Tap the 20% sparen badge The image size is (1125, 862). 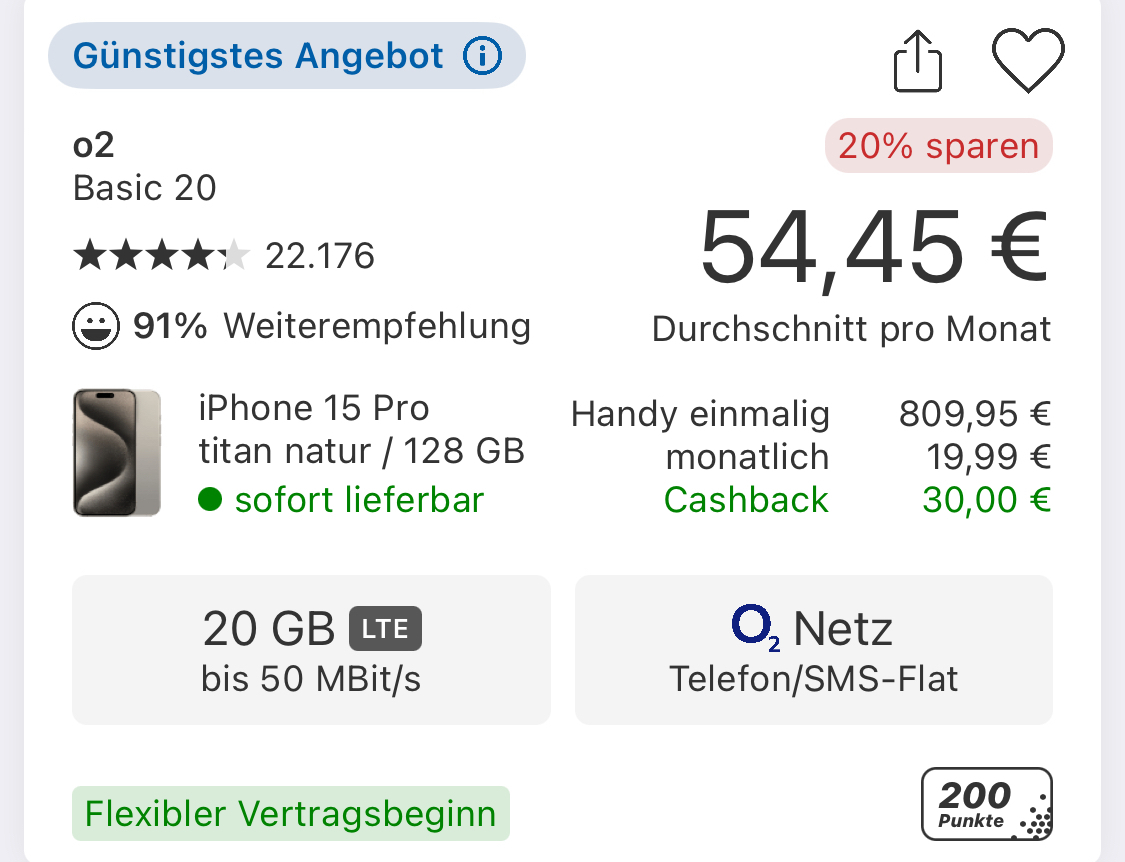[x=938, y=146]
